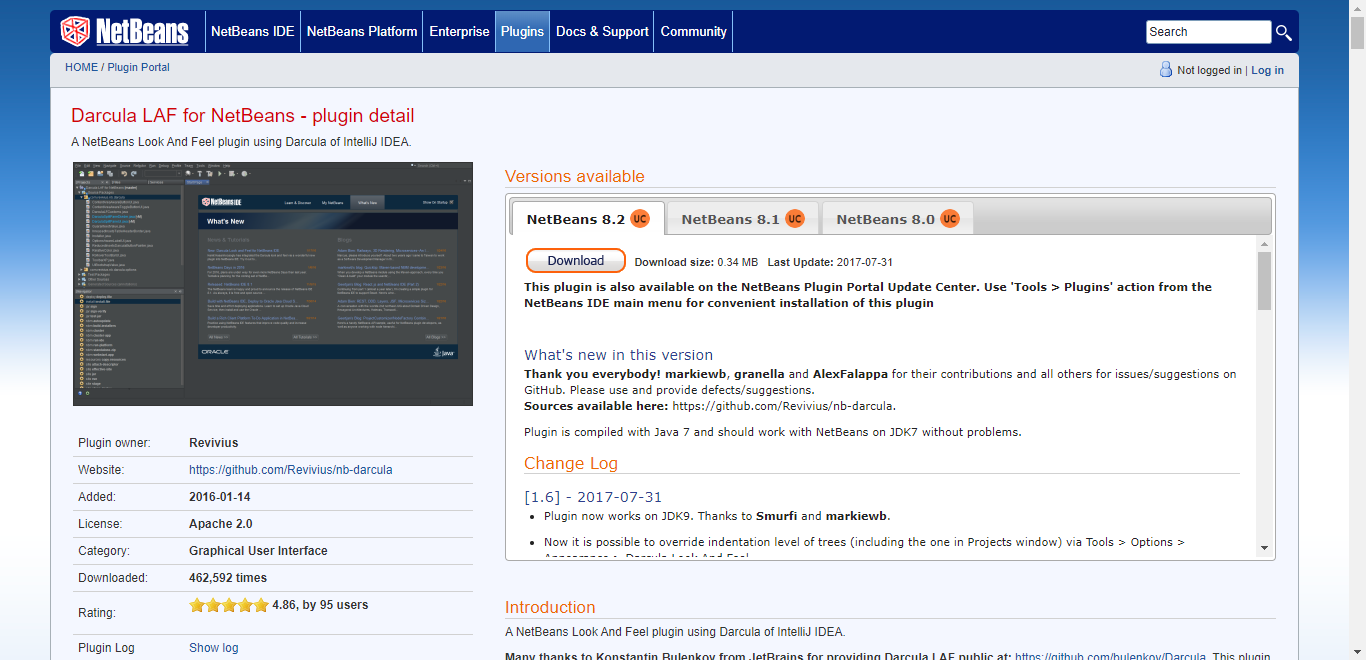This screenshot has height=660, width=1366.
Task: Click the 'Versions available' heading
Action: click(x=575, y=176)
